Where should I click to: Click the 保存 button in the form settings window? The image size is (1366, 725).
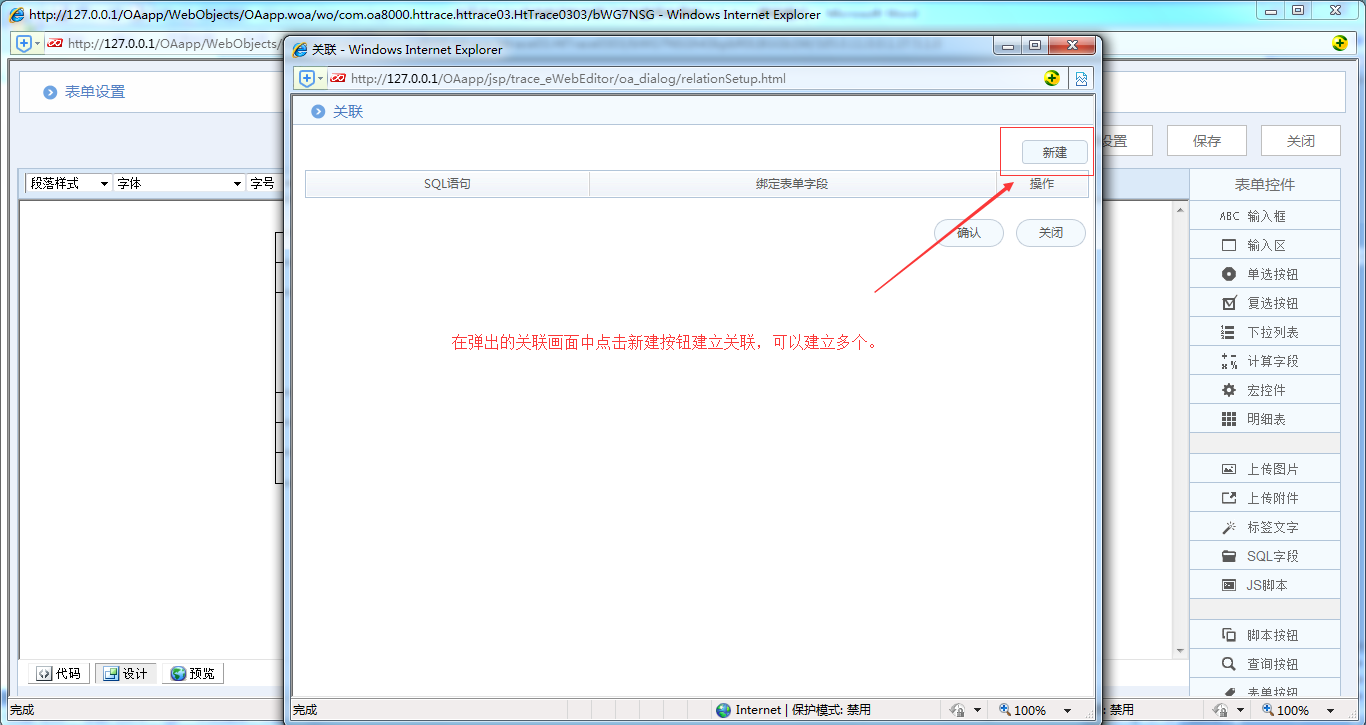click(x=1207, y=141)
